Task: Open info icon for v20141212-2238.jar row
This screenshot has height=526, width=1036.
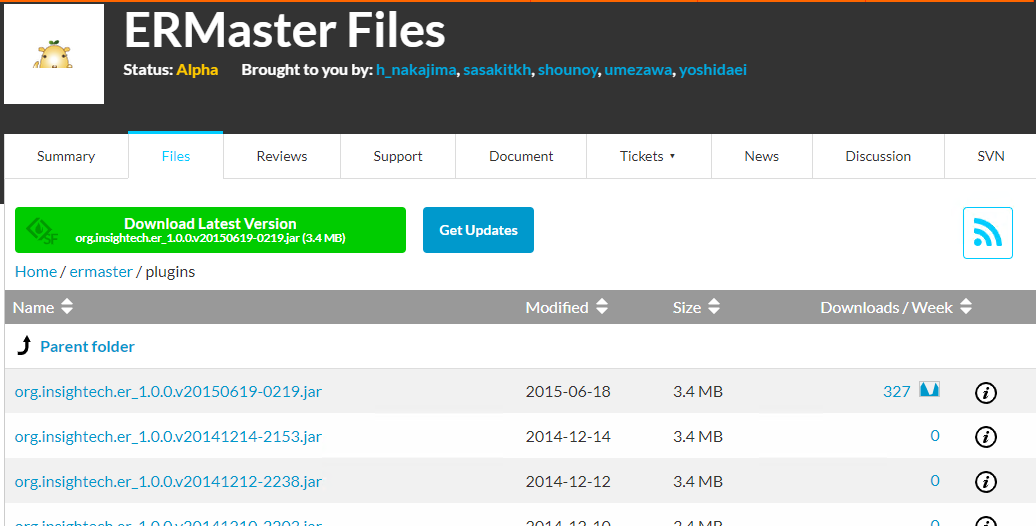Action: [986, 482]
